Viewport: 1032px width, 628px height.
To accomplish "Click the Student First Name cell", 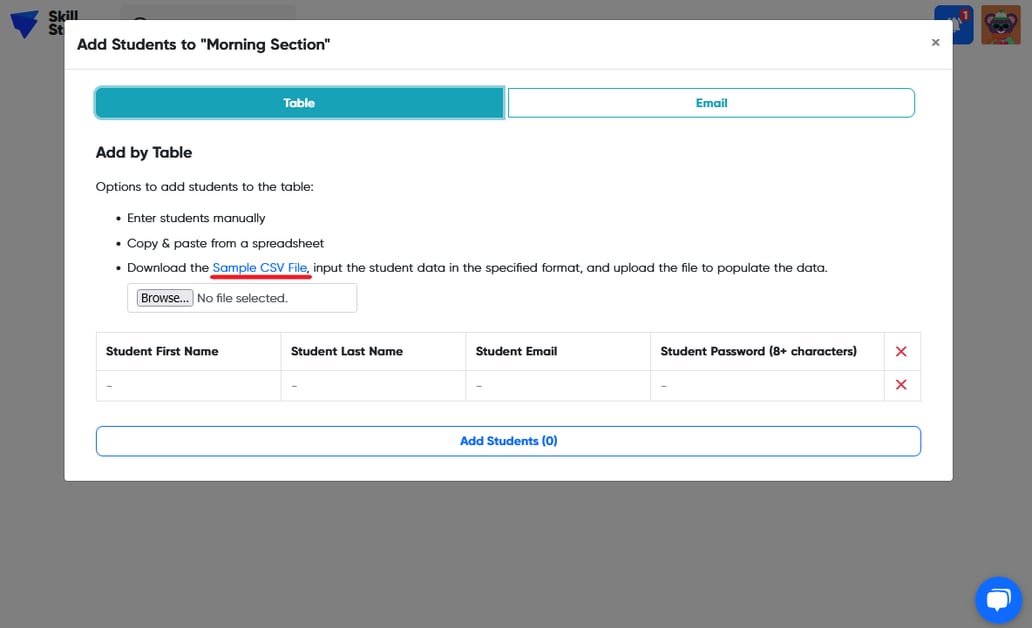I will (186, 385).
